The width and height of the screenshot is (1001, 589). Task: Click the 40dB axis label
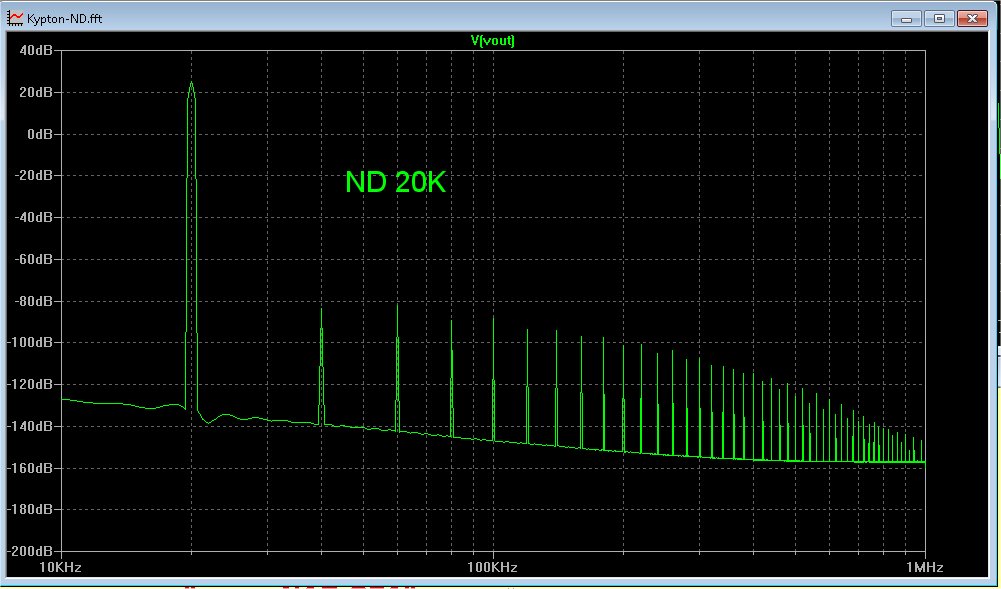(x=36, y=50)
